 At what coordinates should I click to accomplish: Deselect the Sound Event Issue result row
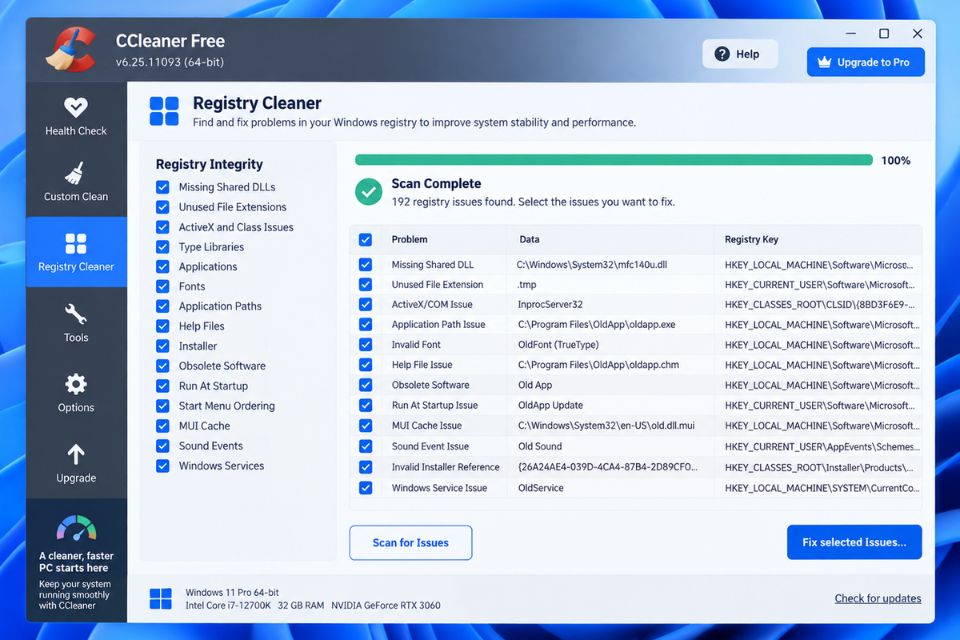[x=366, y=446]
